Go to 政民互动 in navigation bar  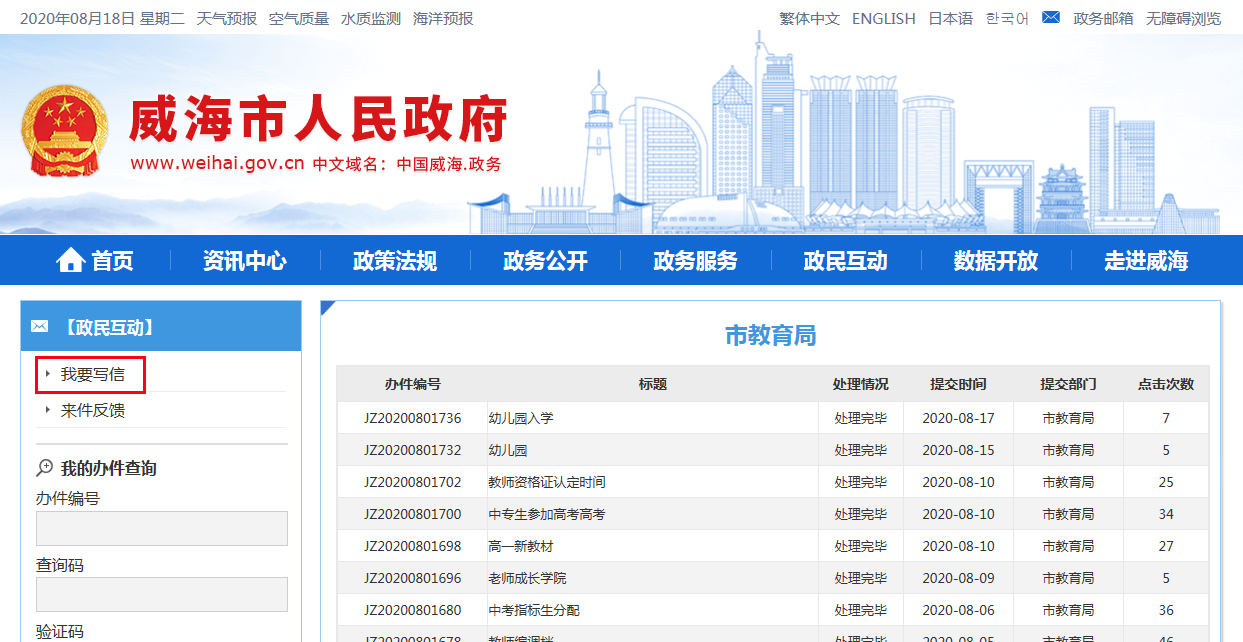pos(845,261)
